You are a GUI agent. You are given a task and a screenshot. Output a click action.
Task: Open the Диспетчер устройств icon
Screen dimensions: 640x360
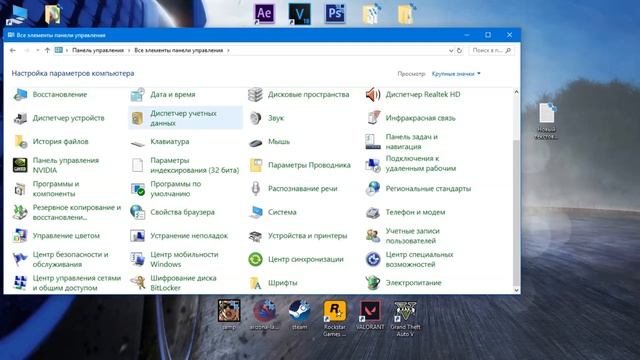pos(20,118)
